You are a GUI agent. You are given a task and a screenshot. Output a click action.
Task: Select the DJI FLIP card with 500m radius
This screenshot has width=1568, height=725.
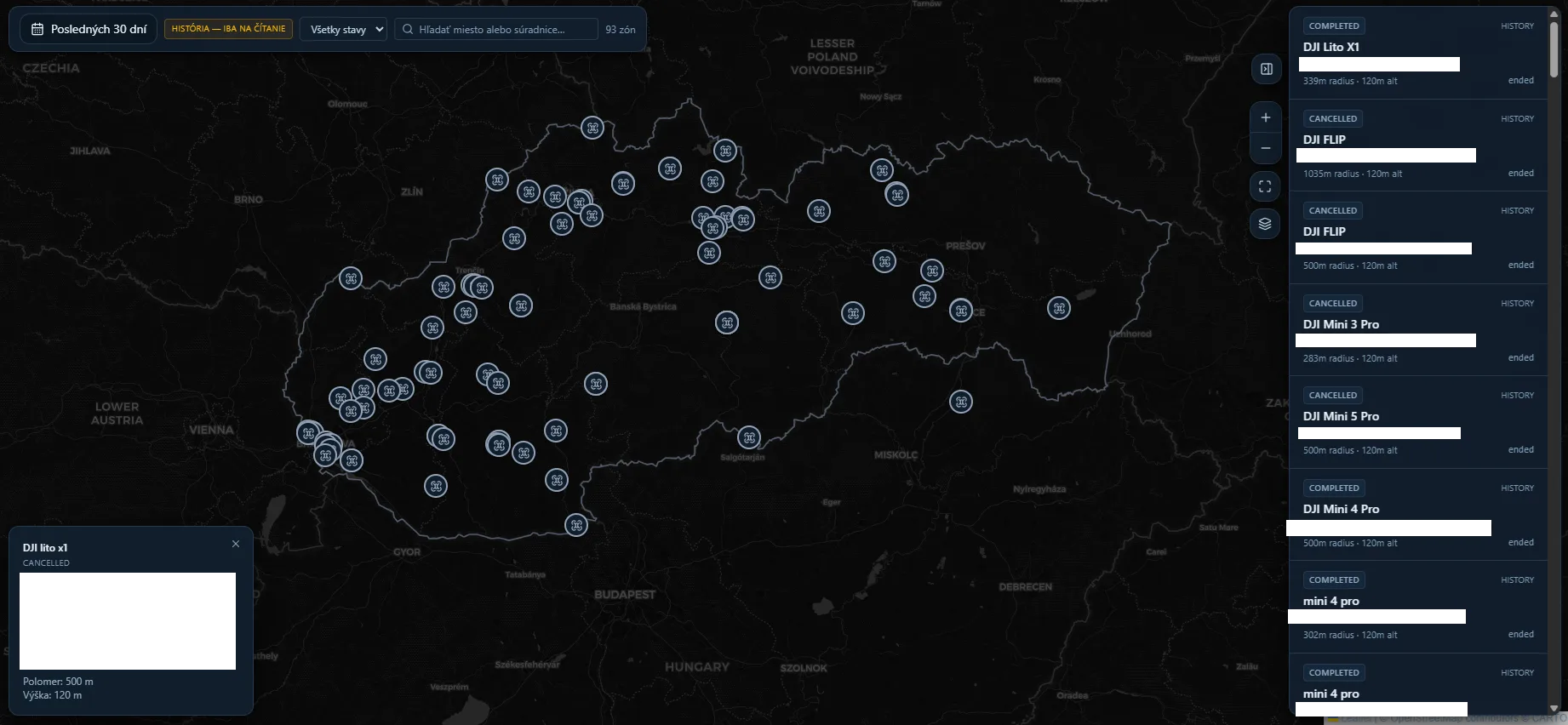point(1418,237)
